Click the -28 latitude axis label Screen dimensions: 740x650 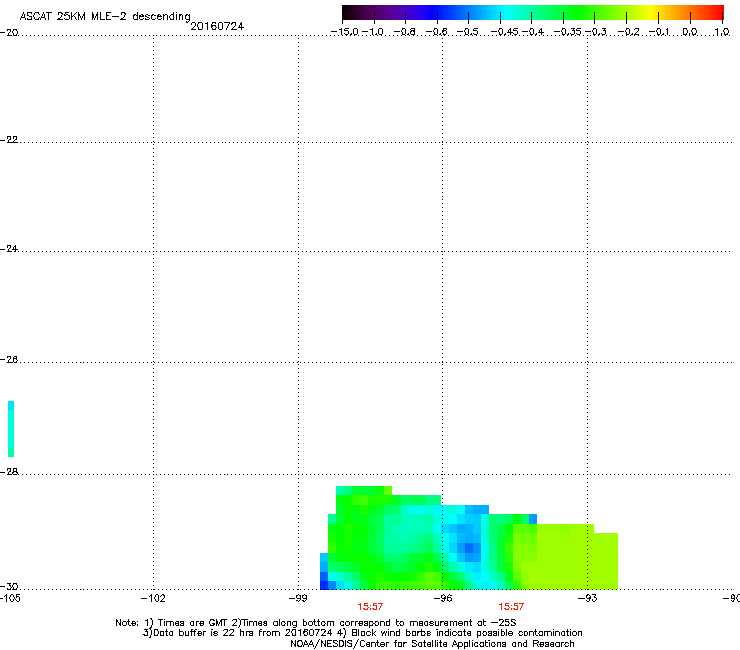coord(9,472)
